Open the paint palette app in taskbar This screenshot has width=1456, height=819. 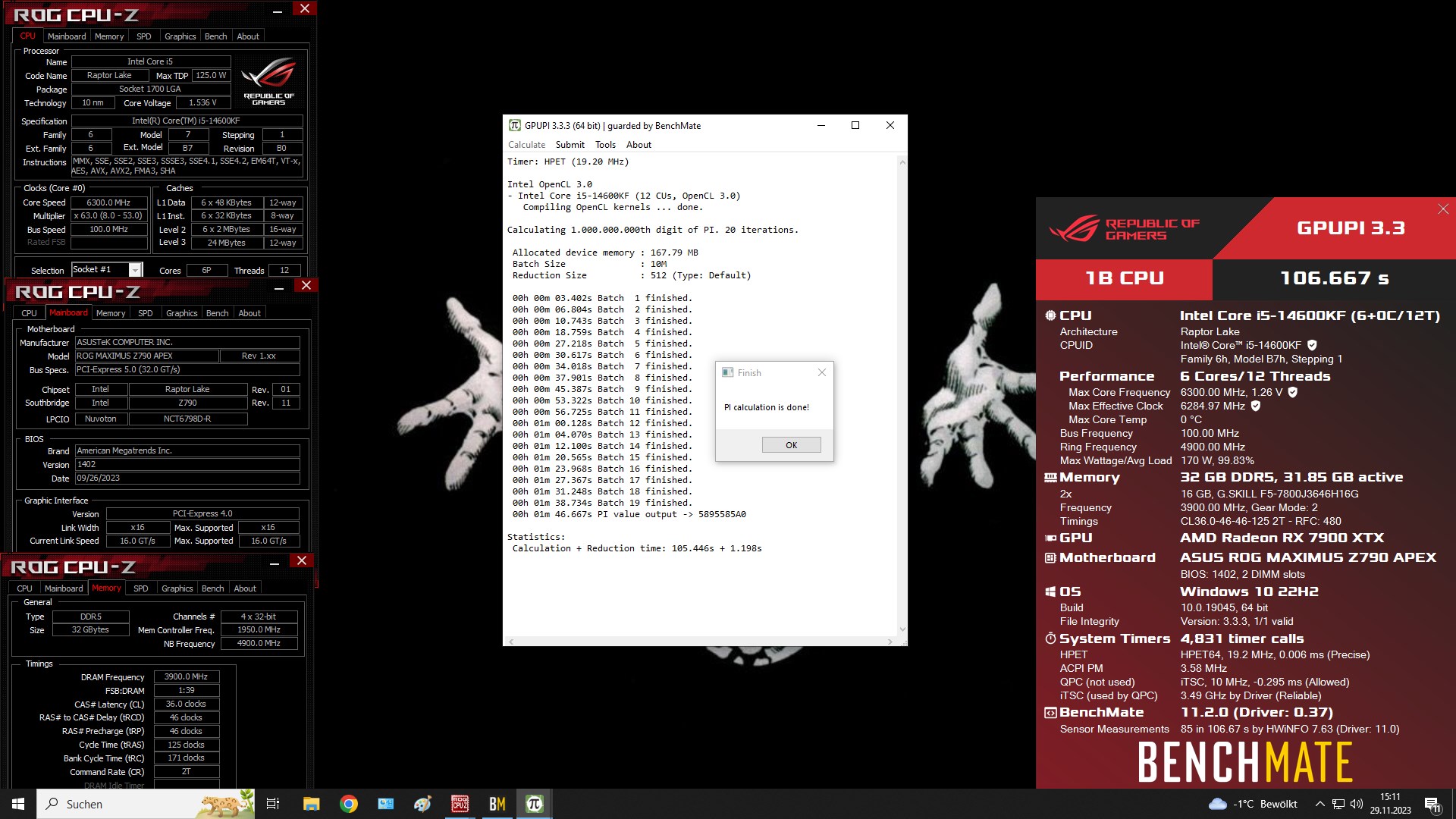click(x=422, y=804)
